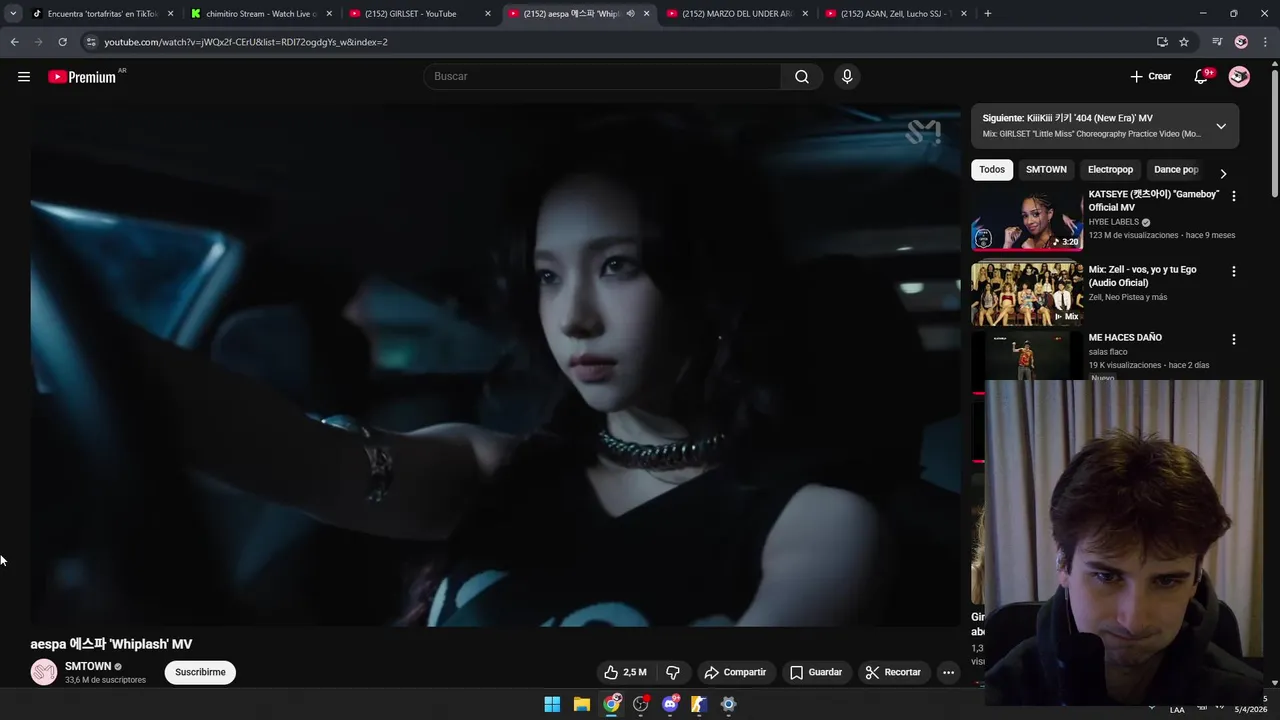Reload the current page
This screenshot has width=1280, height=720.
(x=62, y=42)
